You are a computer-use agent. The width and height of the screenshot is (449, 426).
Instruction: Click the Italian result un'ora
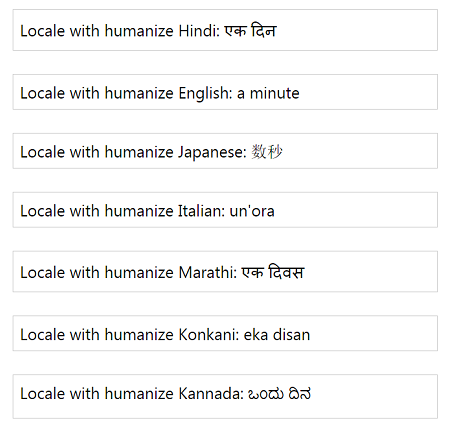(x=252, y=211)
